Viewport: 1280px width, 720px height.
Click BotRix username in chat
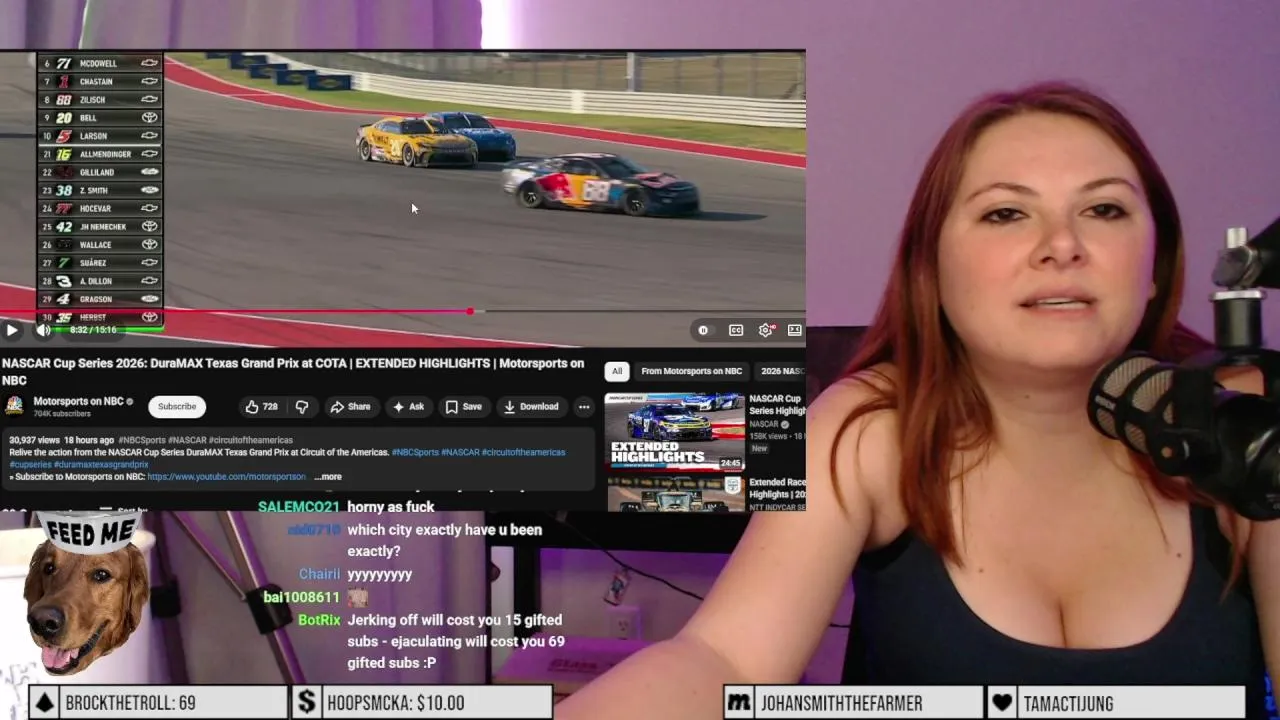pyautogui.click(x=319, y=620)
